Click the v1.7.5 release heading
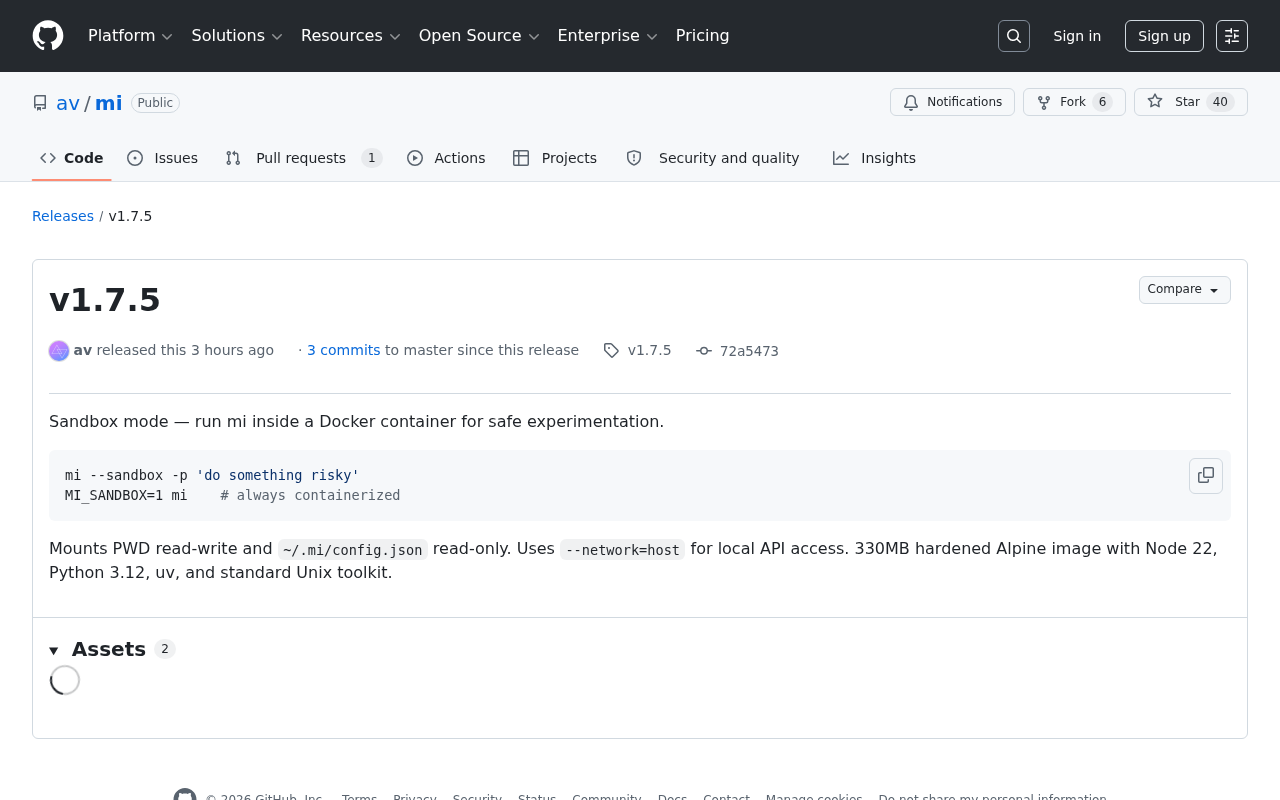 (105, 300)
